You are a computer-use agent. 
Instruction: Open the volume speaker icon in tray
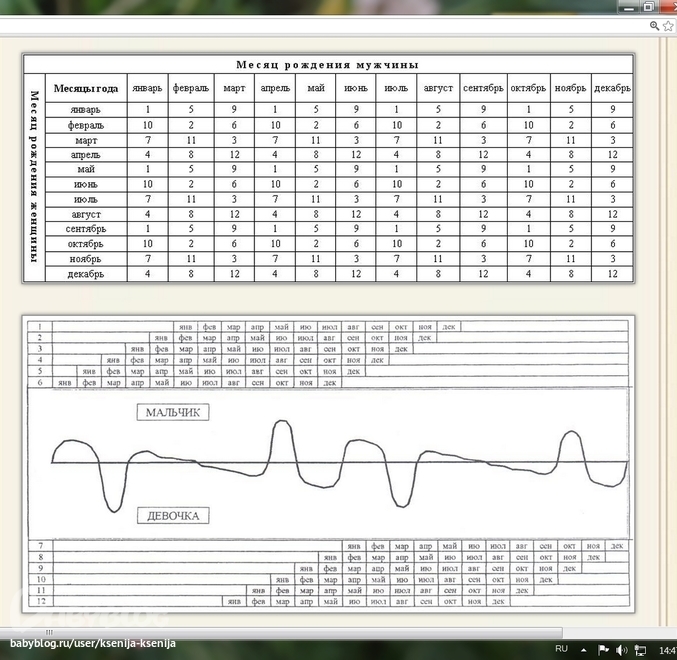tap(622, 649)
